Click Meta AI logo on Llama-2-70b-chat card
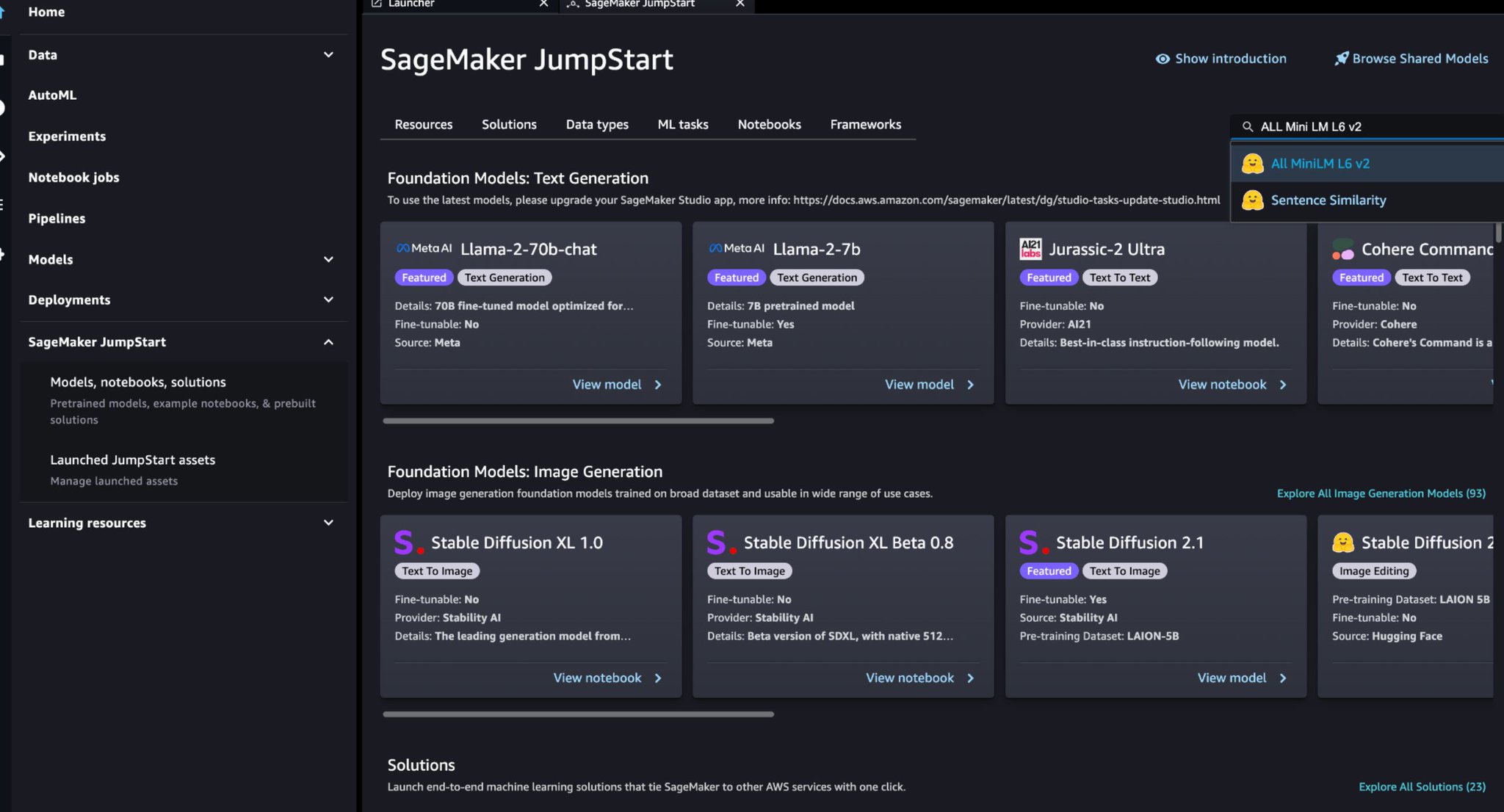 [424, 248]
